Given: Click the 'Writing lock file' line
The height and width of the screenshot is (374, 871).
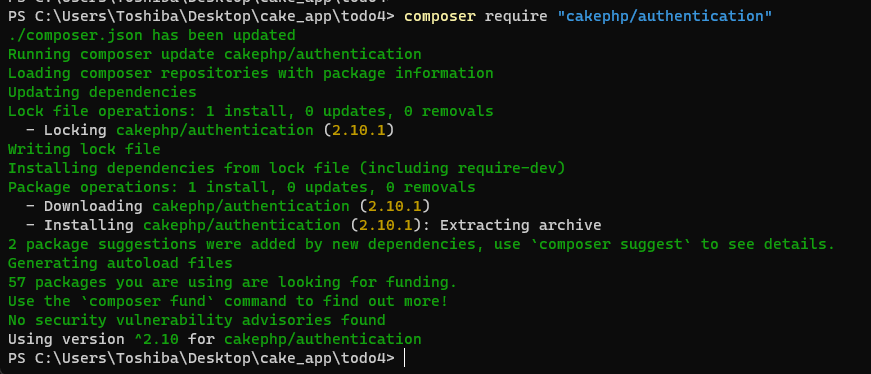Looking at the screenshot, I should pyautogui.click(x=84, y=149).
